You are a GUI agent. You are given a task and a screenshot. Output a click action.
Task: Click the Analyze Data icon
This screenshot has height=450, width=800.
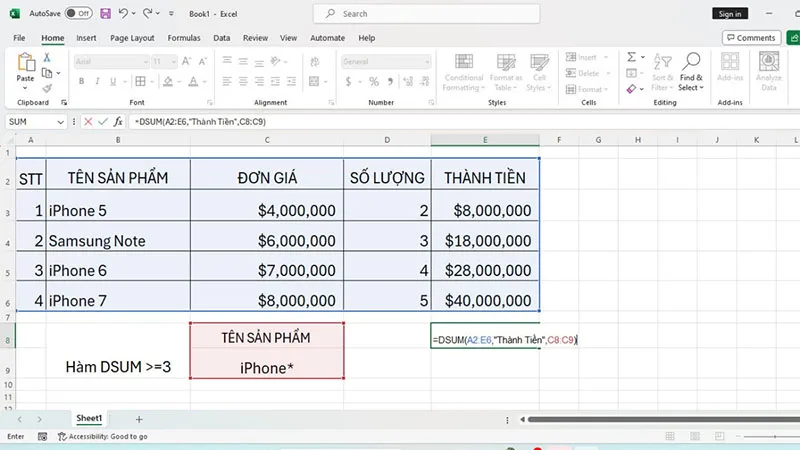coord(769,61)
